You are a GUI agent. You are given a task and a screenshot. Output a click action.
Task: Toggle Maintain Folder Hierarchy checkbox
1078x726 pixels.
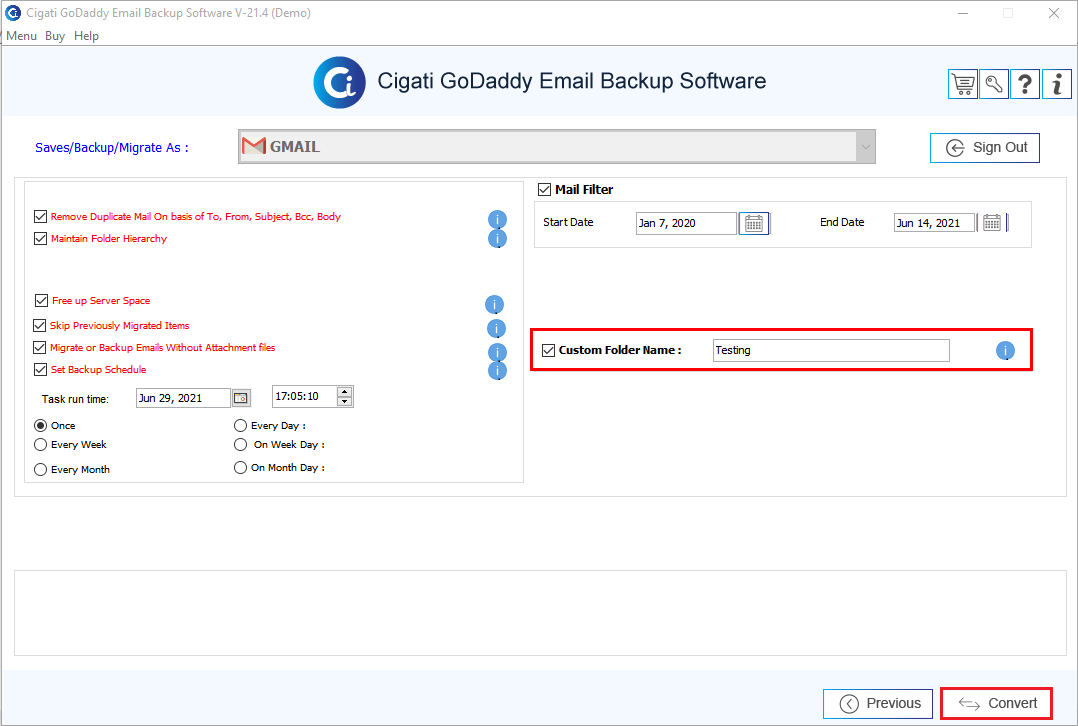[41, 239]
